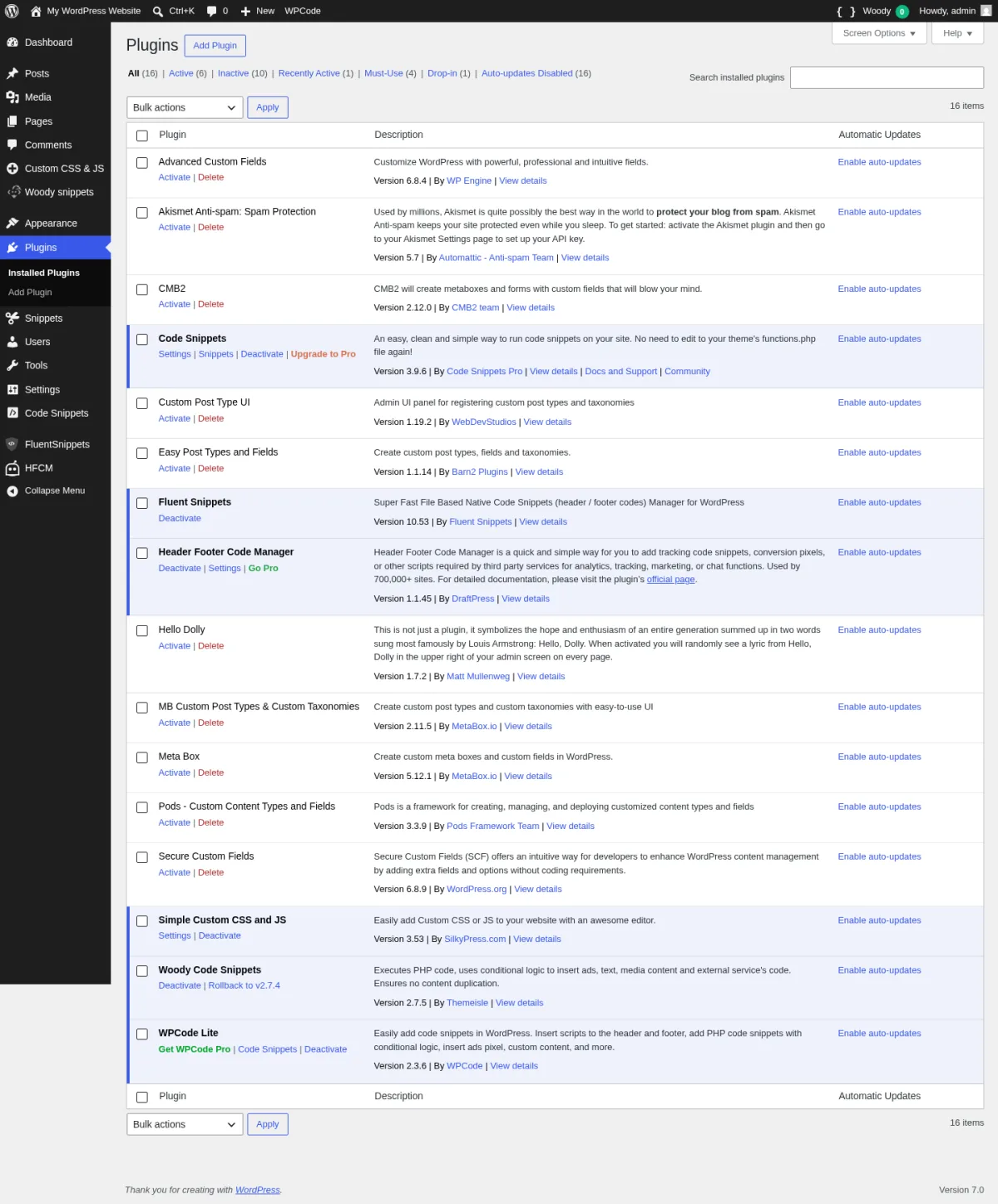
Task: Open Woody snippets icon in sidebar
Action: tap(13, 192)
